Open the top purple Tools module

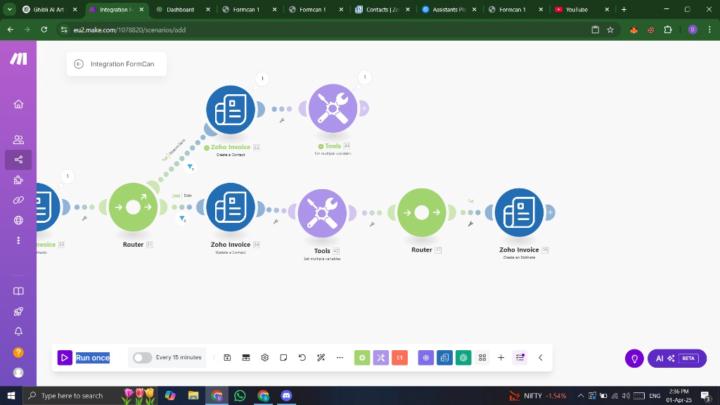point(333,108)
